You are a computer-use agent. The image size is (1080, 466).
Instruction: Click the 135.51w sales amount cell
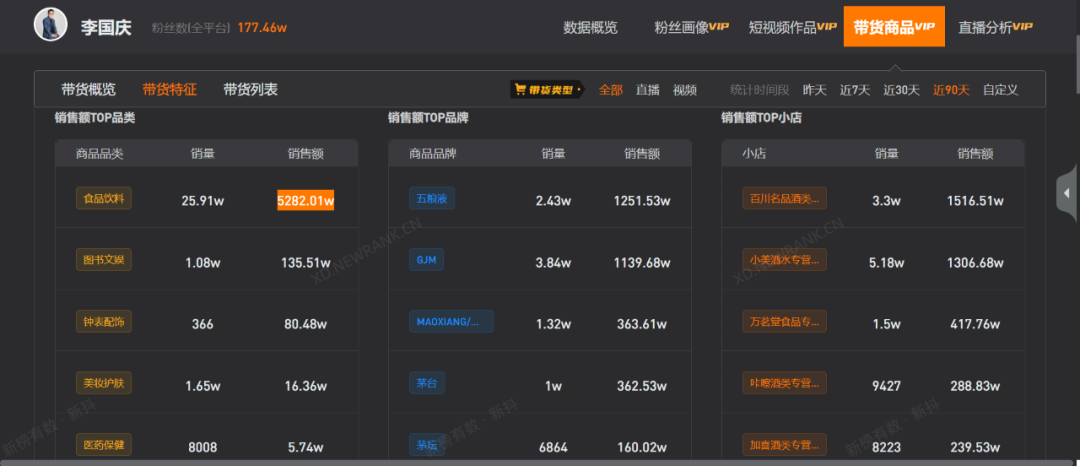[306, 262]
